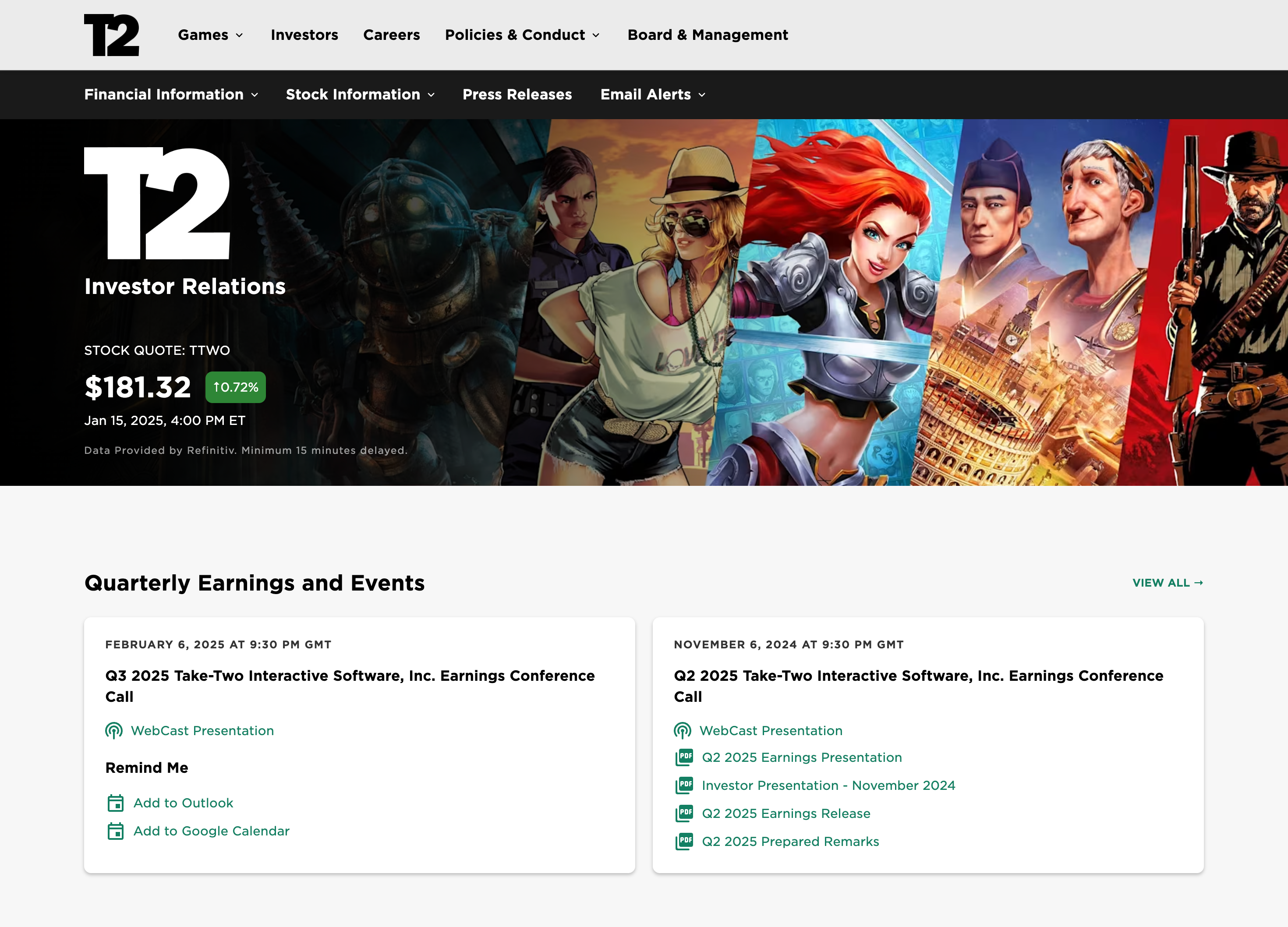The height and width of the screenshot is (927, 1288).
Task: Click the Add to Google Calendar icon
Action: [115, 831]
